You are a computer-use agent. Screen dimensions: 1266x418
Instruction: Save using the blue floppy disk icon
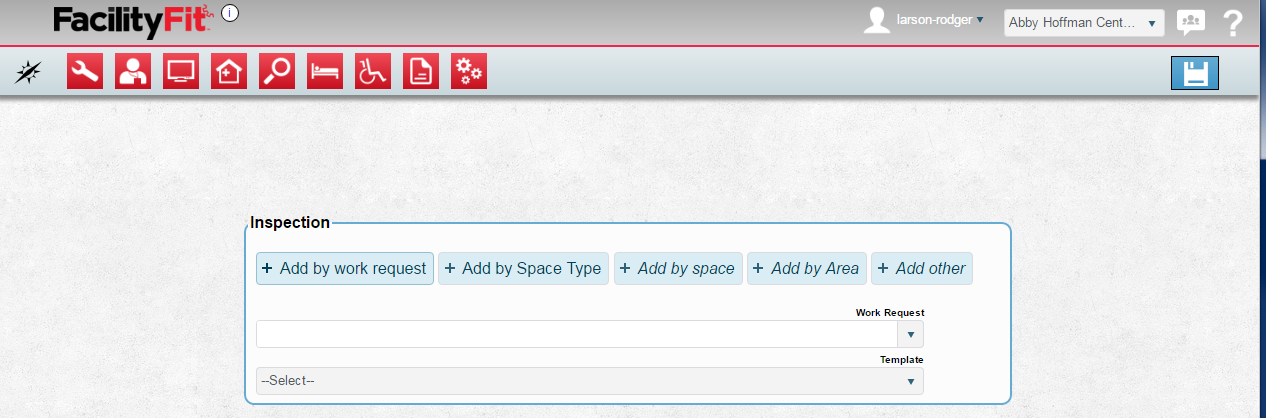tap(1195, 73)
